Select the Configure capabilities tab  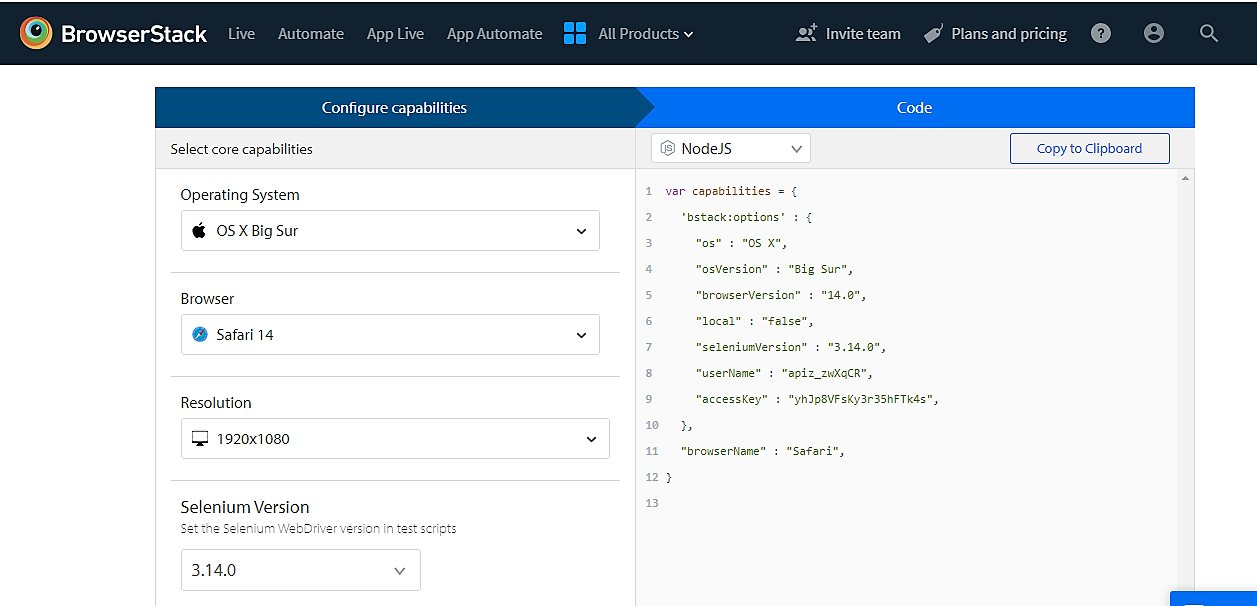click(395, 107)
